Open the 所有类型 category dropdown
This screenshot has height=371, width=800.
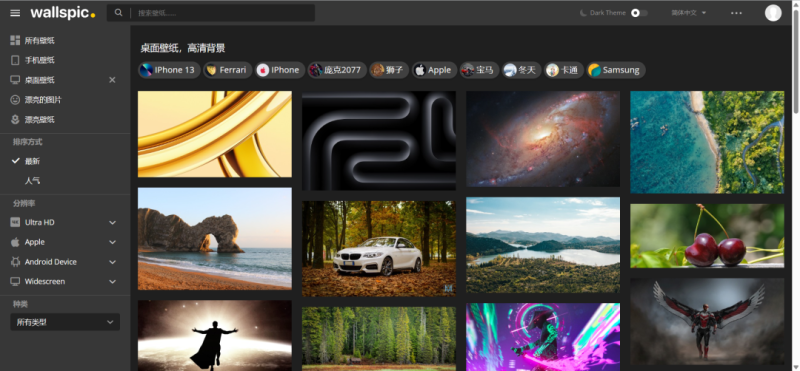[x=65, y=322]
